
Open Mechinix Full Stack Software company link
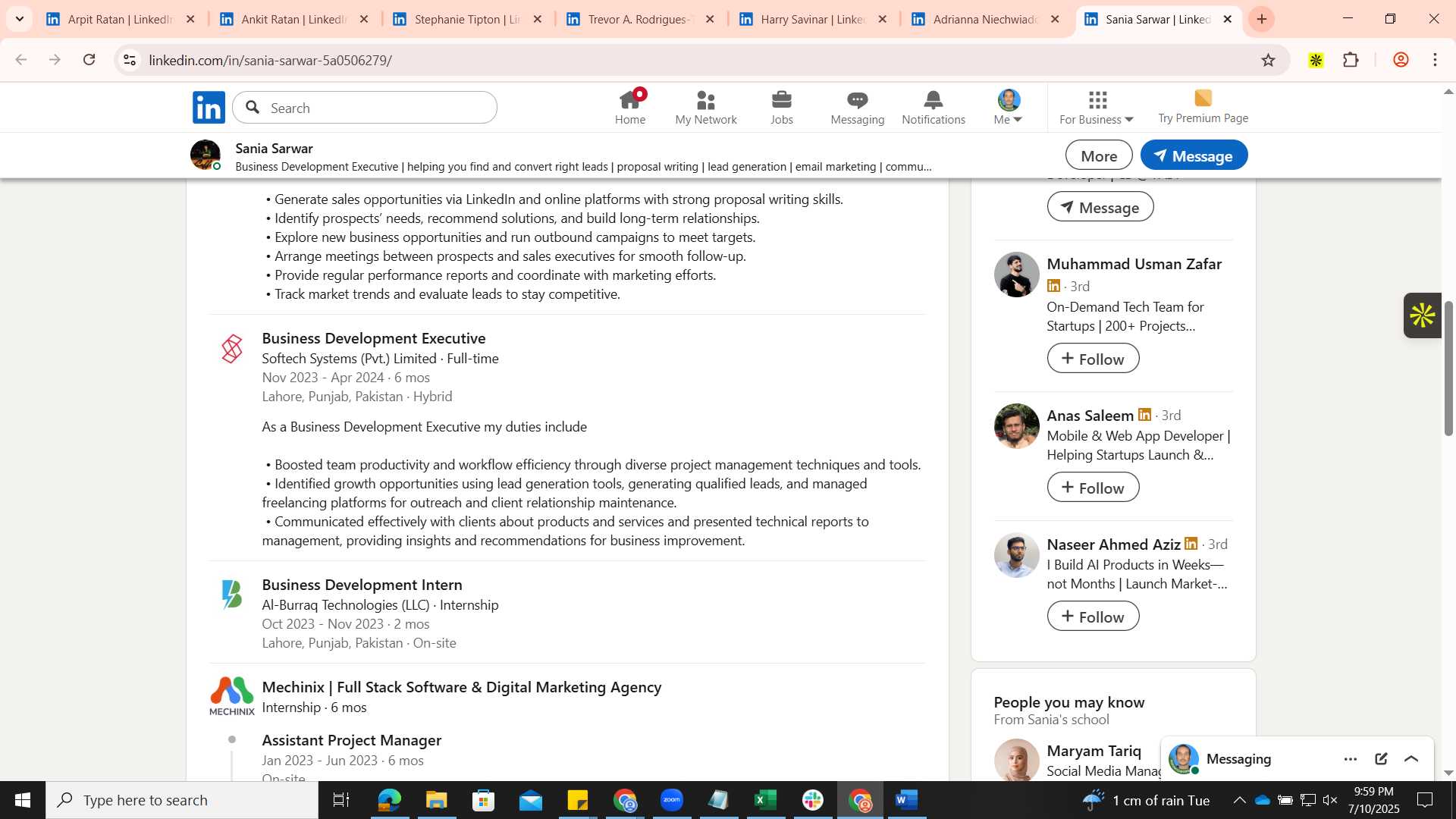(461, 687)
